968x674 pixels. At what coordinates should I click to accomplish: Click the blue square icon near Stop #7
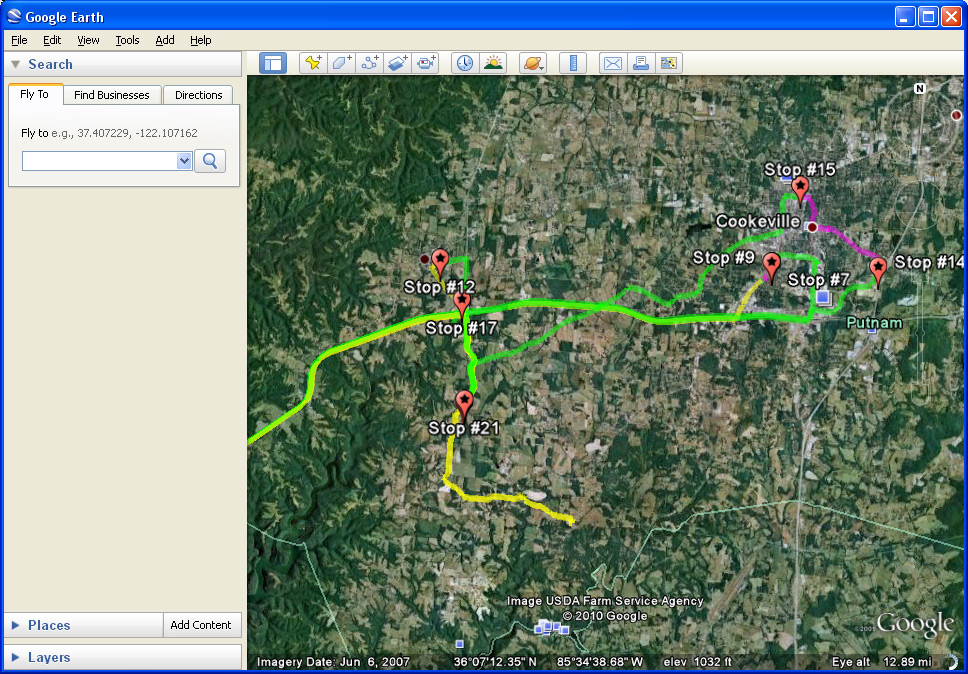click(x=822, y=297)
